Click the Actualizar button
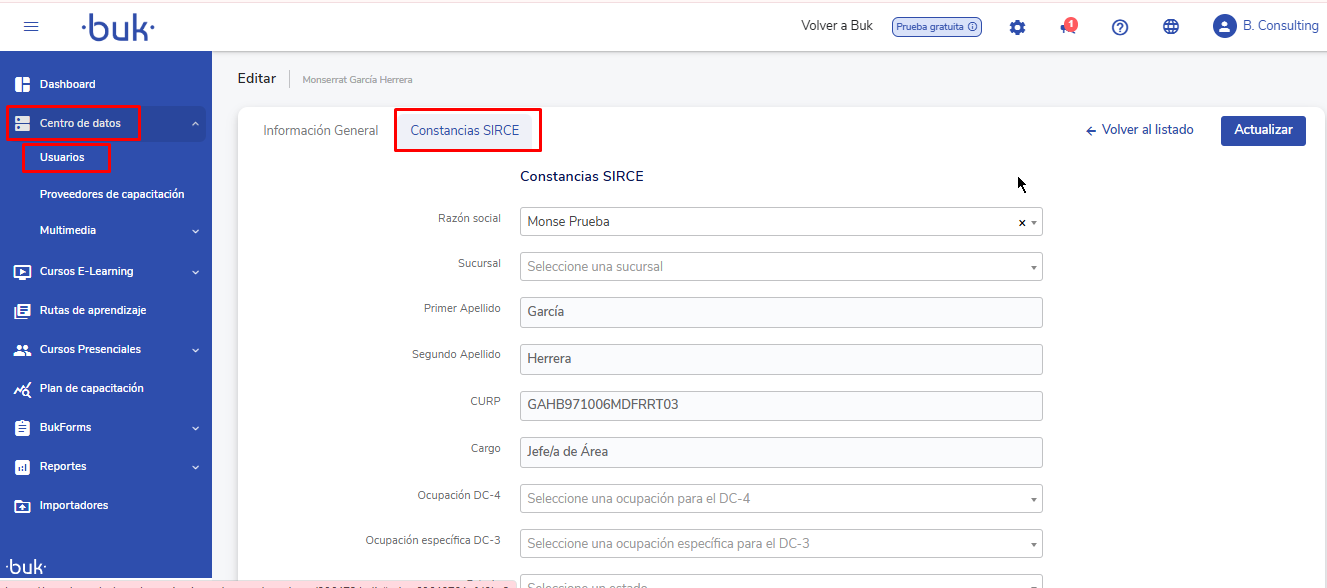 tap(1262, 131)
